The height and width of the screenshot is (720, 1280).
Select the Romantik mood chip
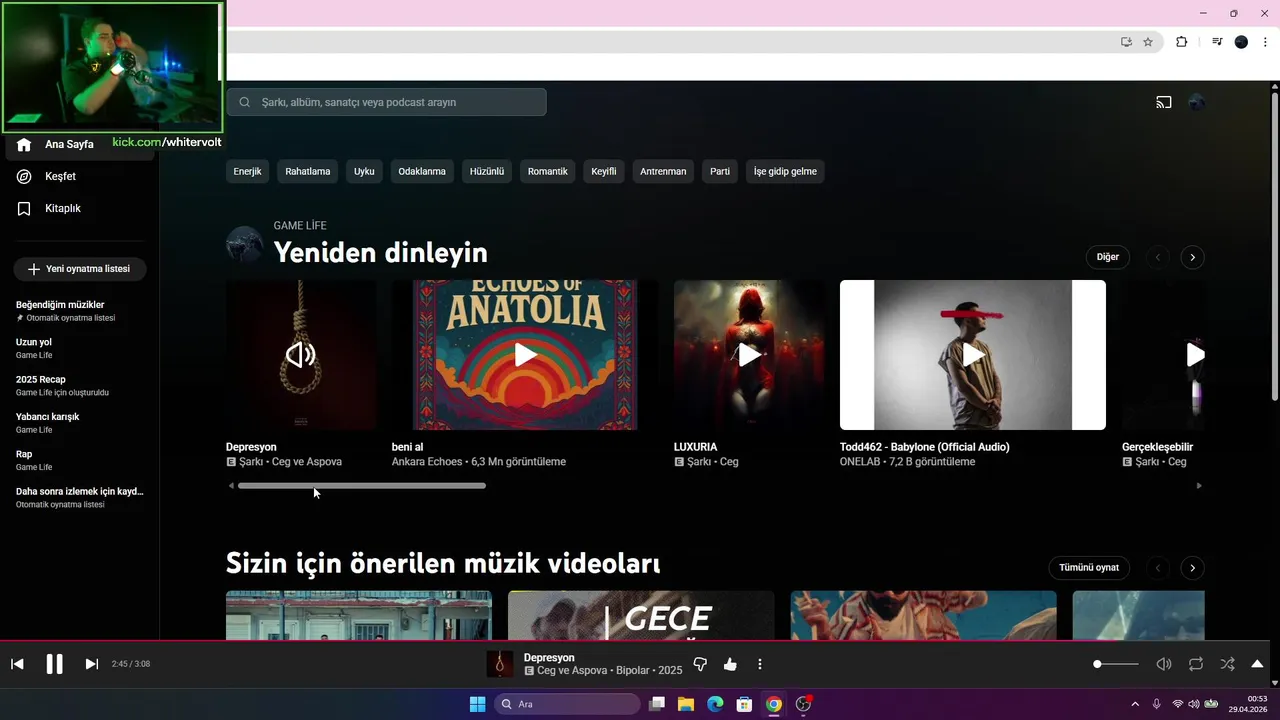point(547,171)
